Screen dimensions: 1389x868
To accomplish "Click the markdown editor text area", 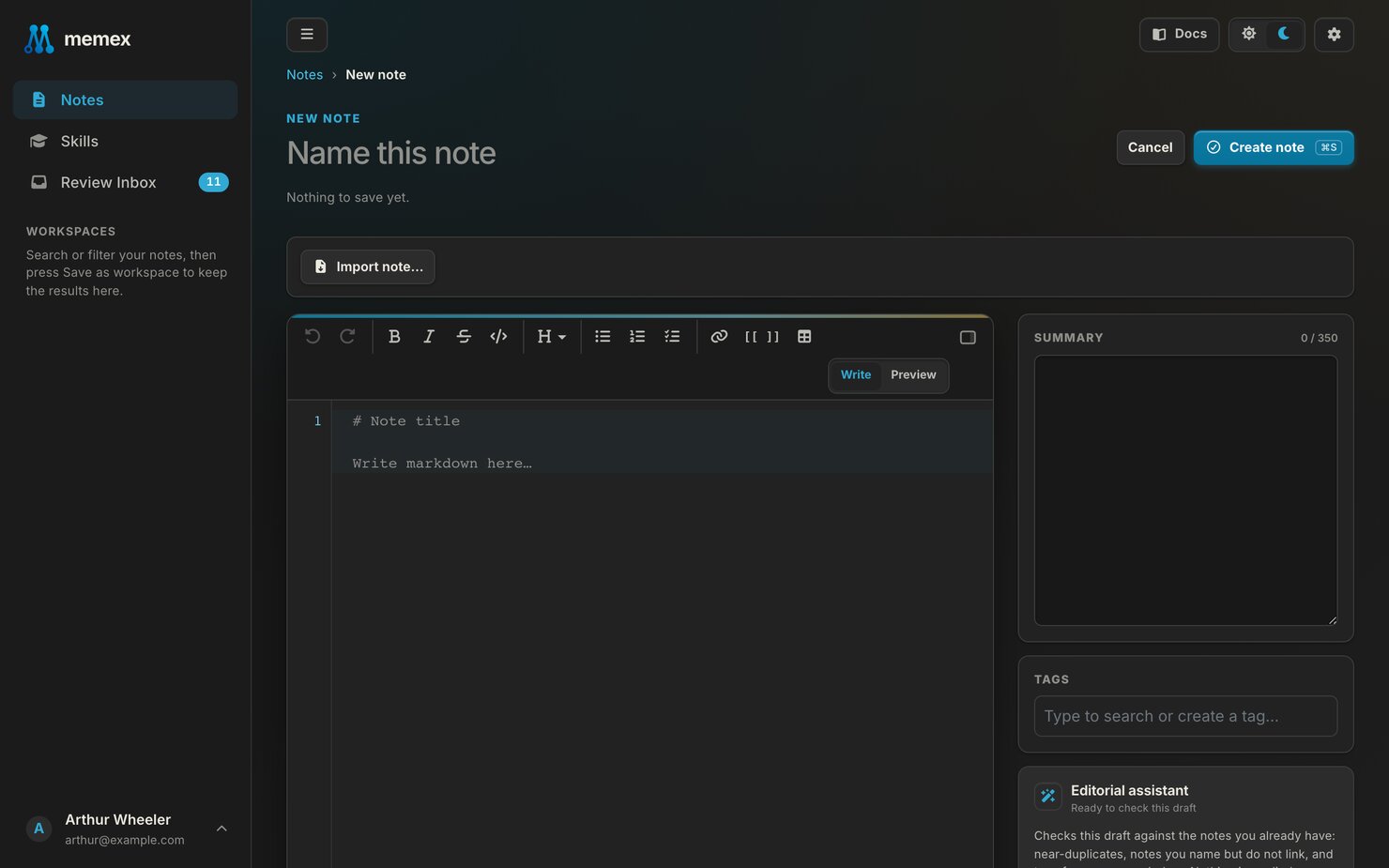I will pos(662,633).
